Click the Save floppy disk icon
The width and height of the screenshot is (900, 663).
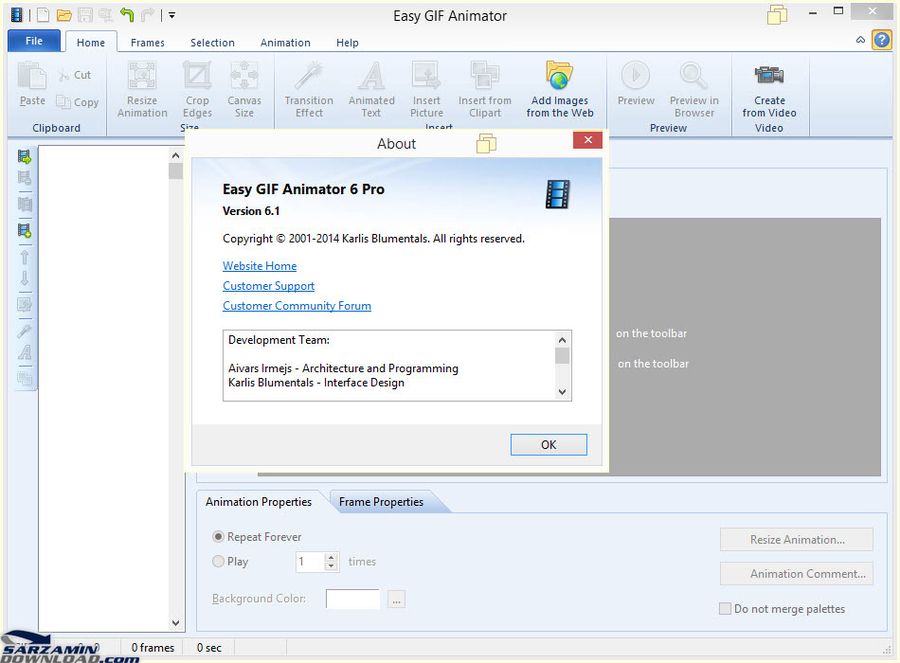[85, 15]
